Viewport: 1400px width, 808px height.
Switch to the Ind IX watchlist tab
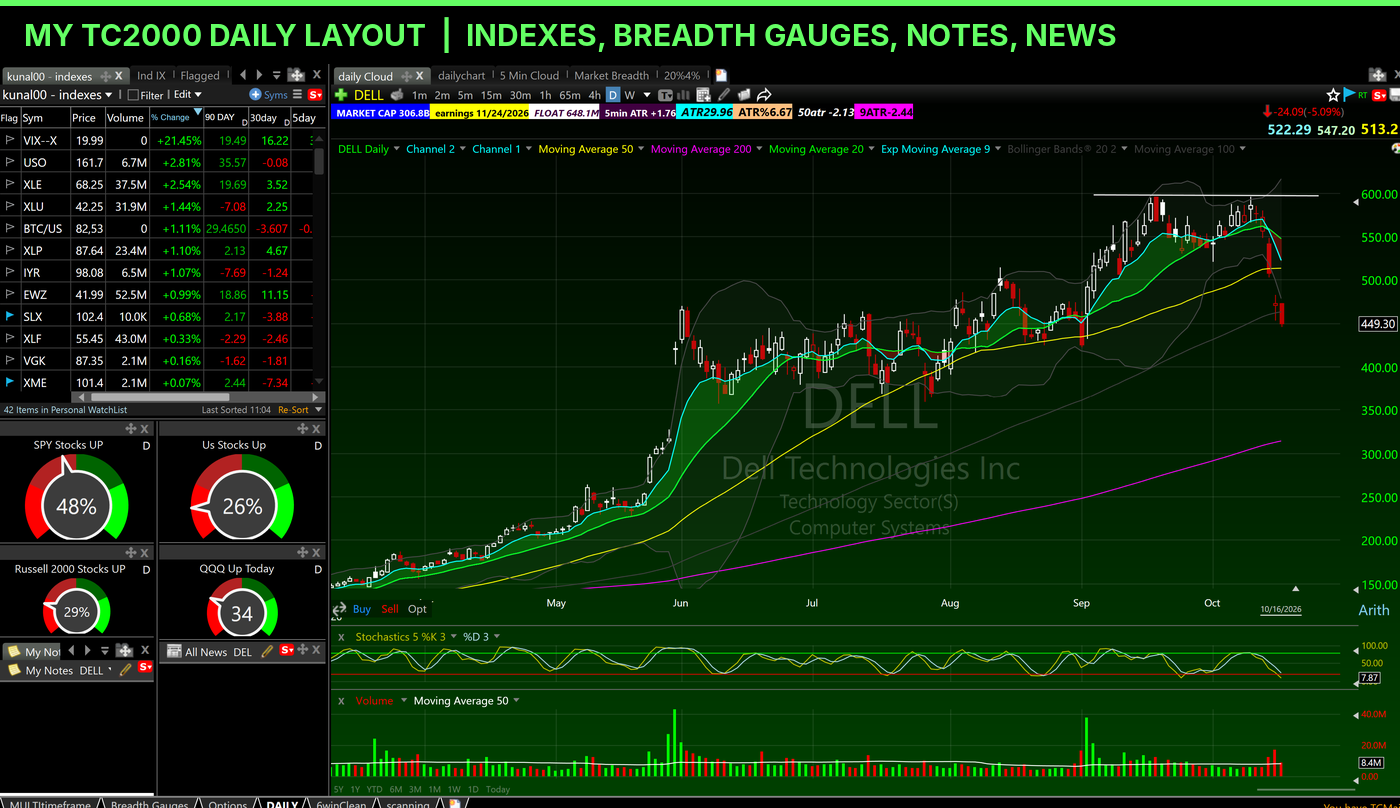point(151,75)
